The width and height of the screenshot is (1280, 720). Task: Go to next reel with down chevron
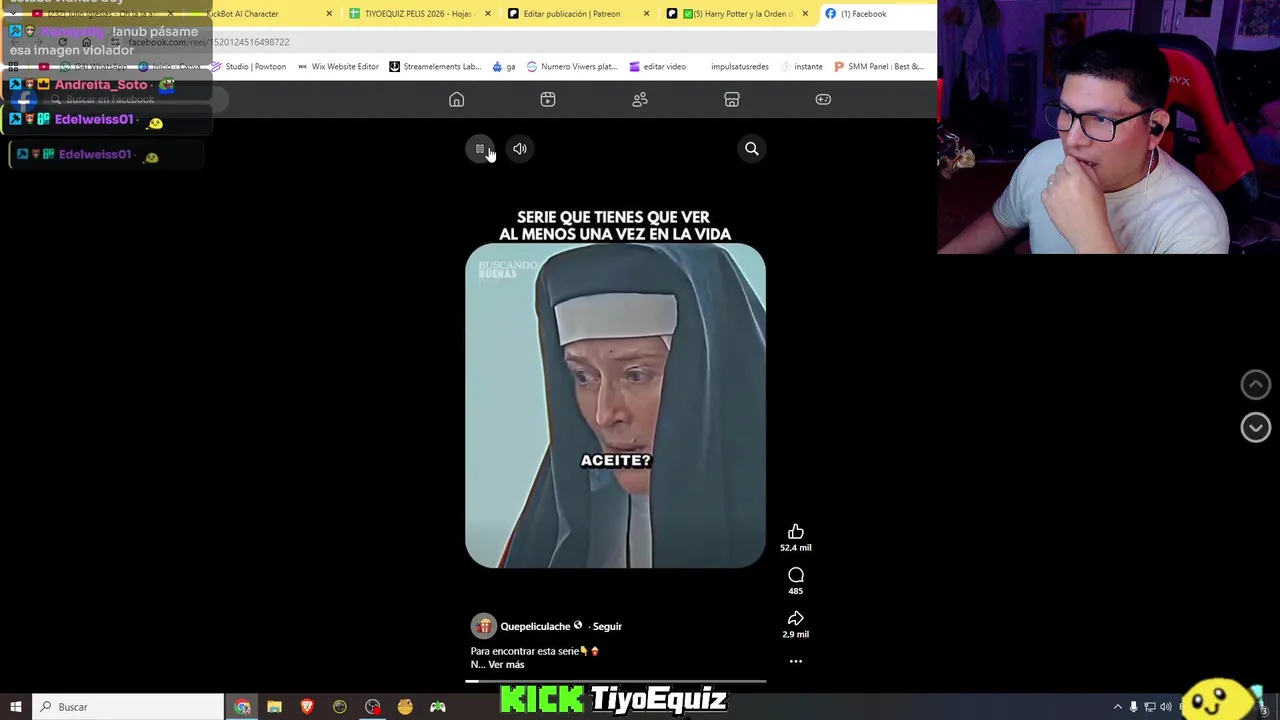click(1256, 427)
